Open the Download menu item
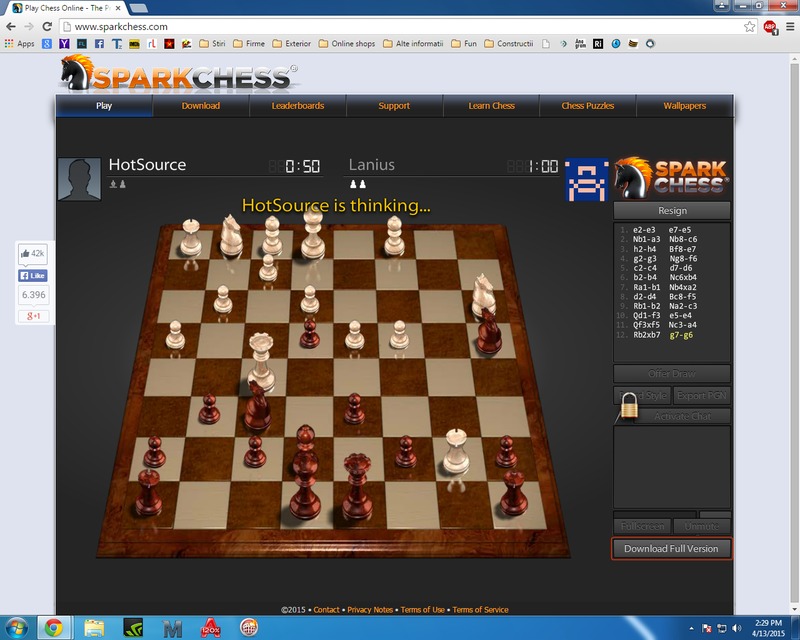 click(x=201, y=106)
